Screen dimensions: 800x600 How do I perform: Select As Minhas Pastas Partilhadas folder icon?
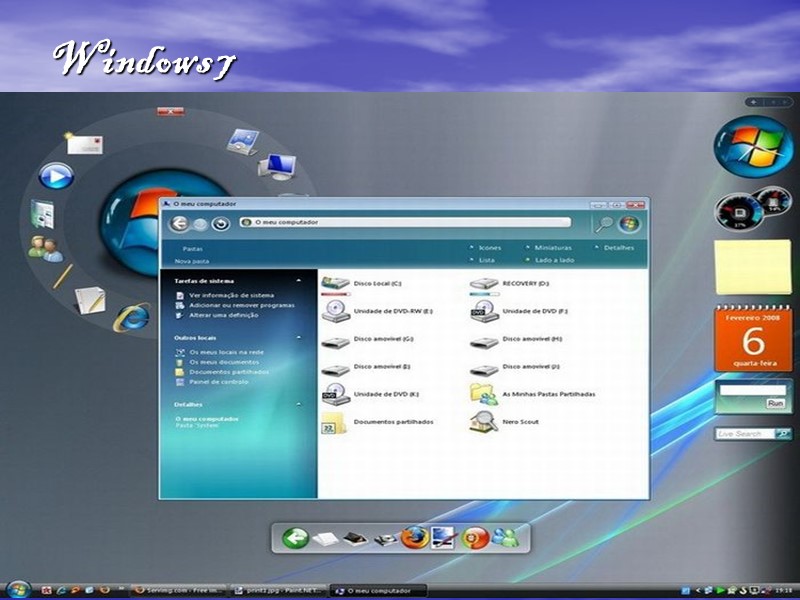point(484,394)
